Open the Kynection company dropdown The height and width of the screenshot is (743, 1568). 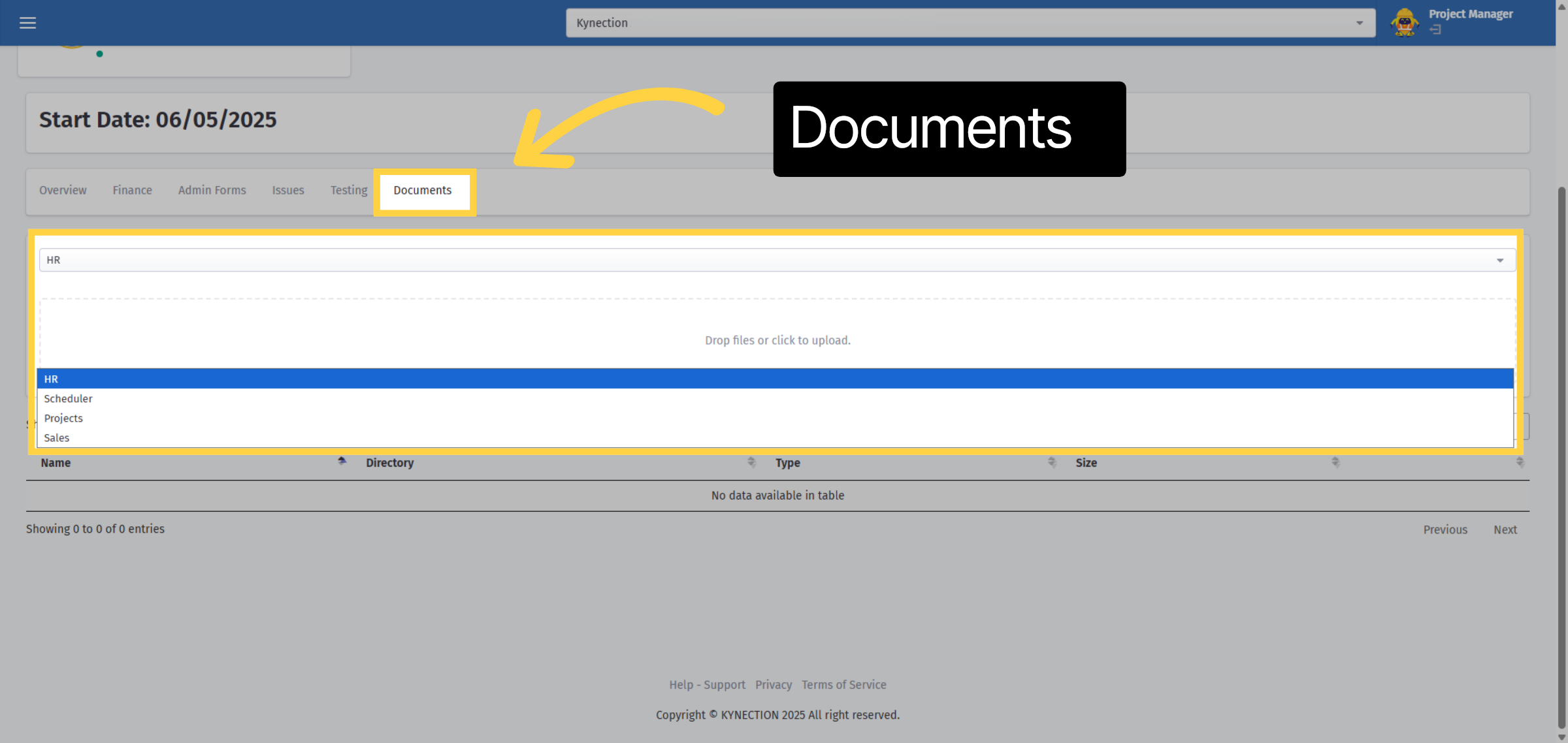coord(970,23)
